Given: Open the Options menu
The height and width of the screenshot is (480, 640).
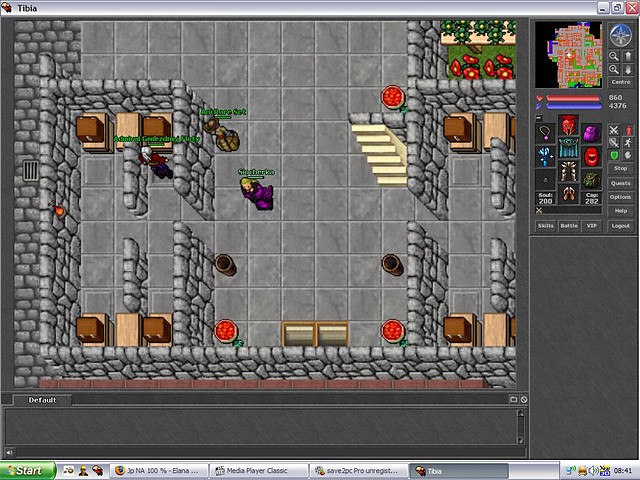Looking at the screenshot, I should pyautogui.click(x=620, y=197).
